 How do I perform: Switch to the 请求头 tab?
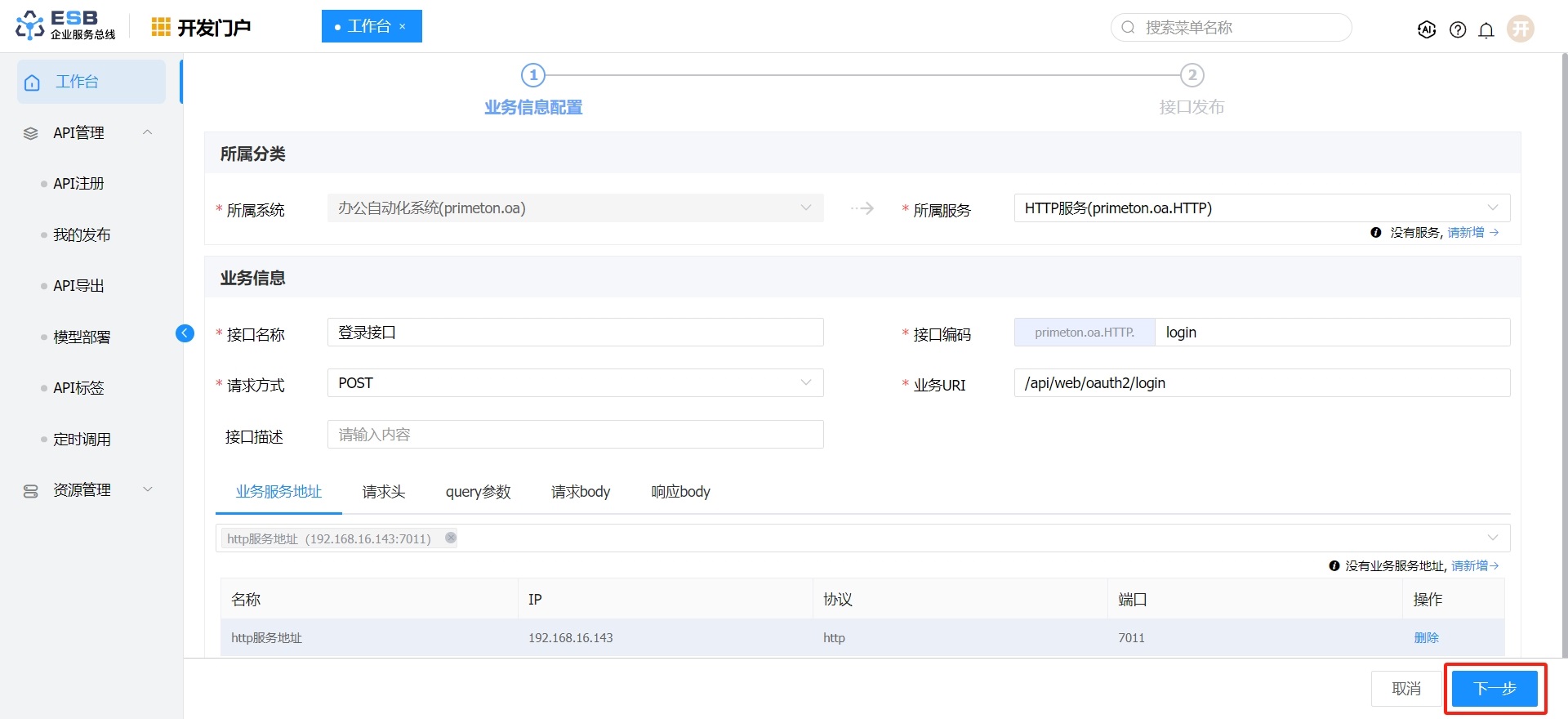click(x=383, y=492)
